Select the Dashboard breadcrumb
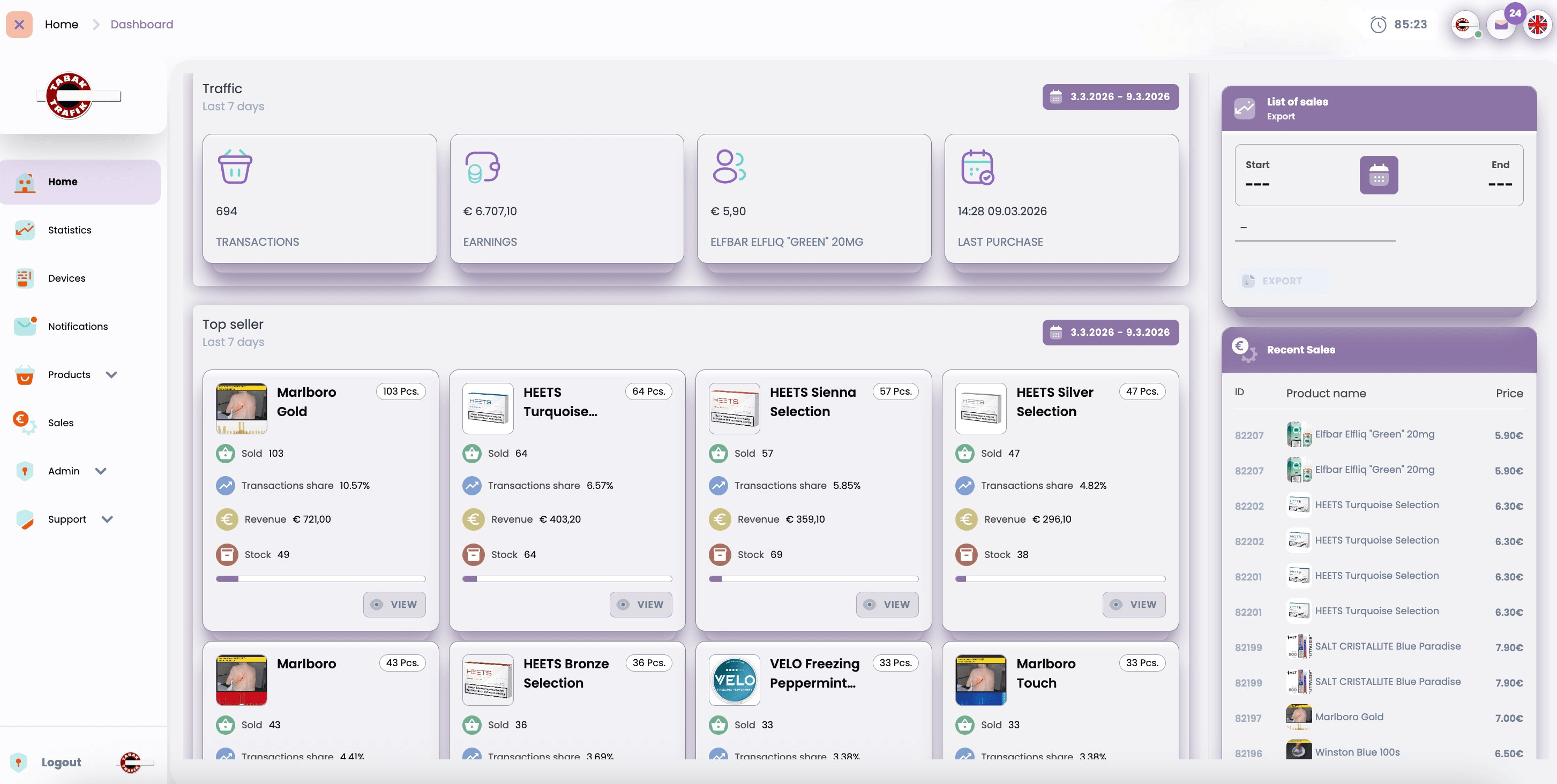The height and width of the screenshot is (784, 1557). 141,24
